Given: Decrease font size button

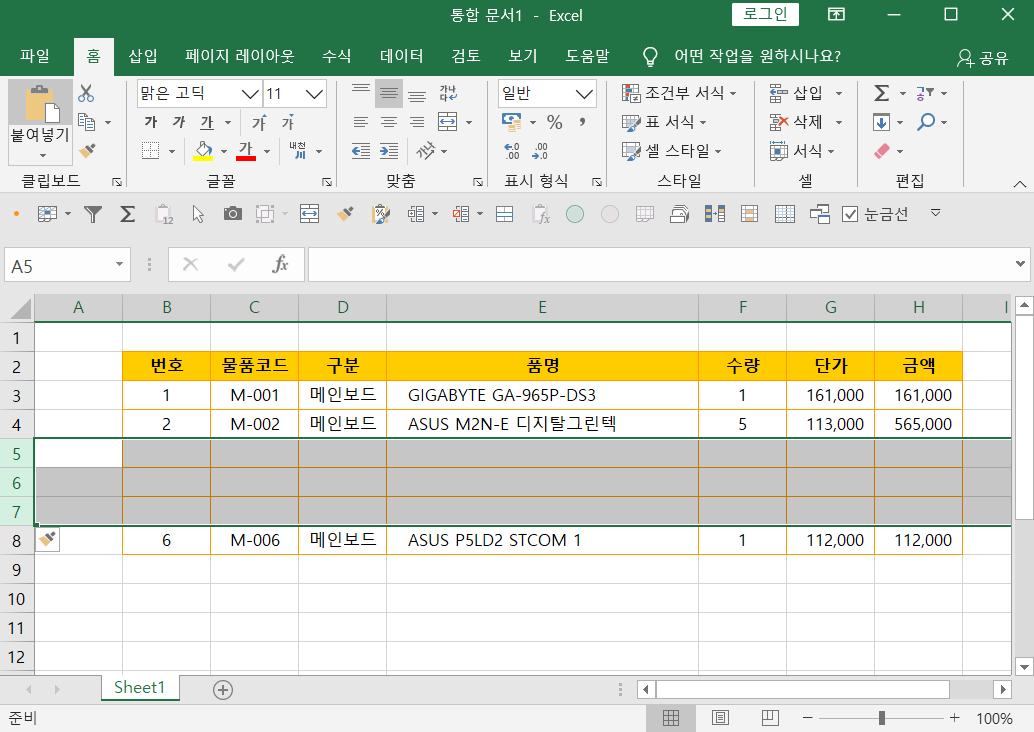Looking at the screenshot, I should (x=288, y=122).
